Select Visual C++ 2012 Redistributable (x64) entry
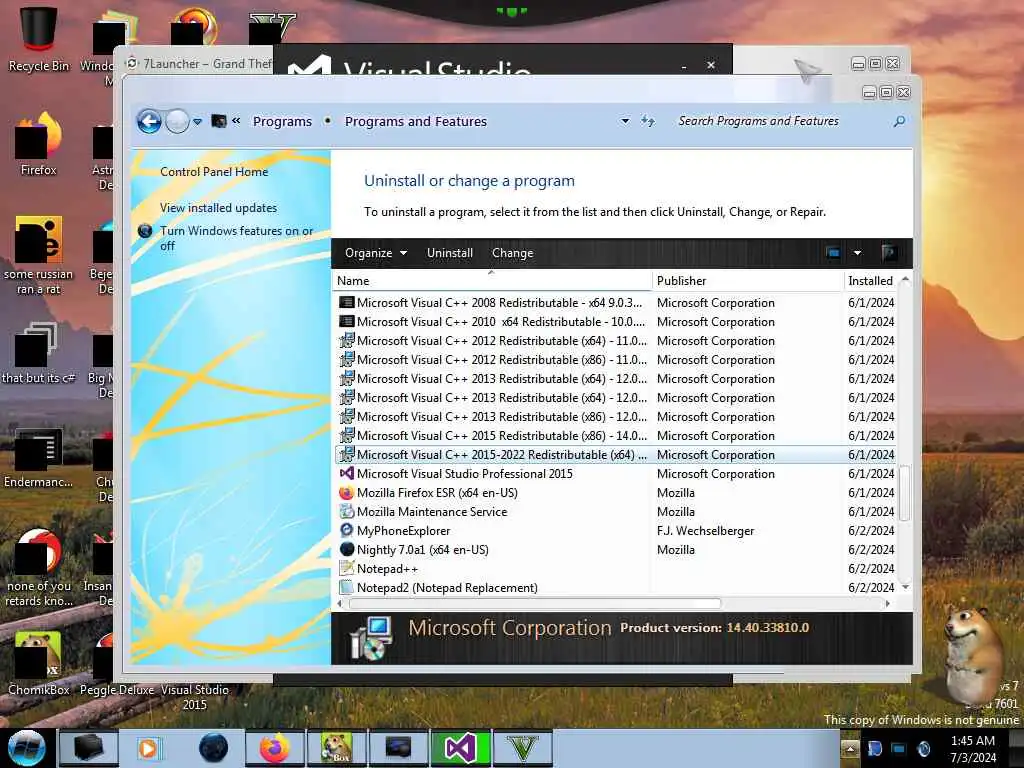This screenshot has height=768, width=1024. (x=616, y=341)
